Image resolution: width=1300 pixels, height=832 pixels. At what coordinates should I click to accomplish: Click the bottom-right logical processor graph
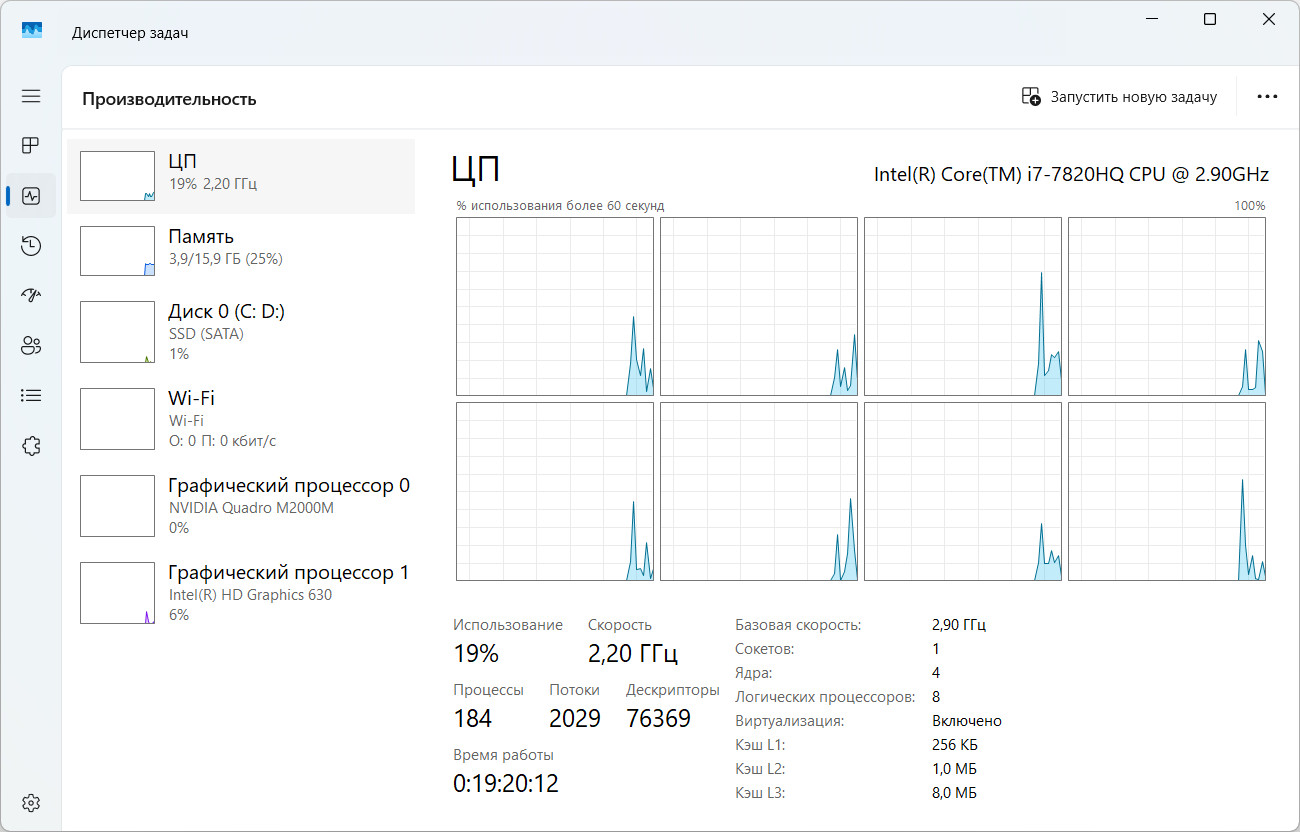[1167, 491]
